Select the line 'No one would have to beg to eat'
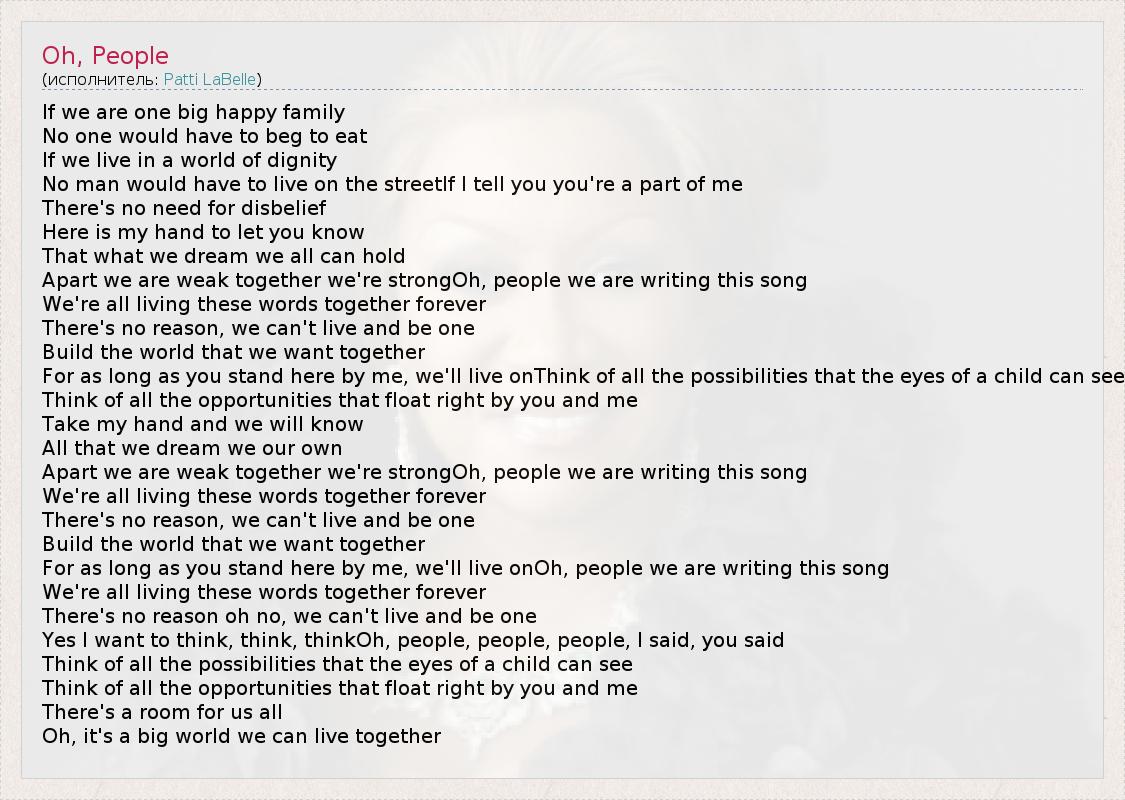This screenshot has width=1125, height=800. tap(204, 136)
